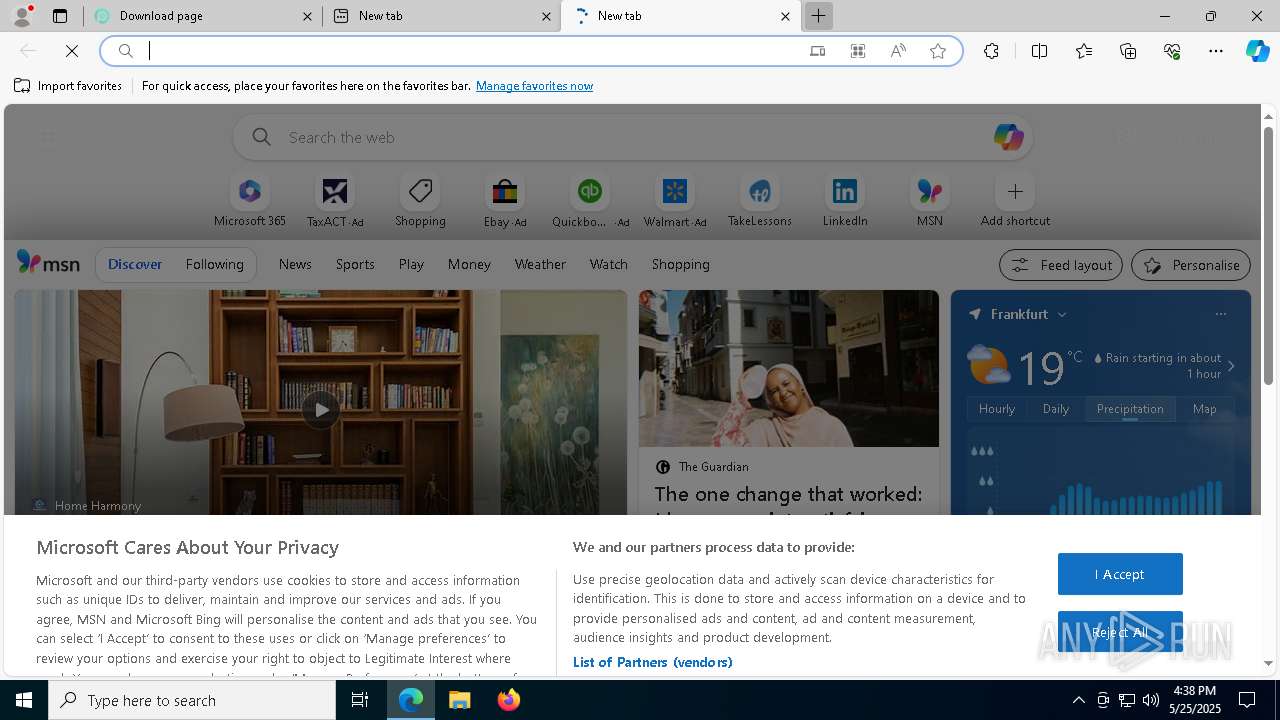
Task: Click I Accept privacy button
Action: (x=1120, y=574)
